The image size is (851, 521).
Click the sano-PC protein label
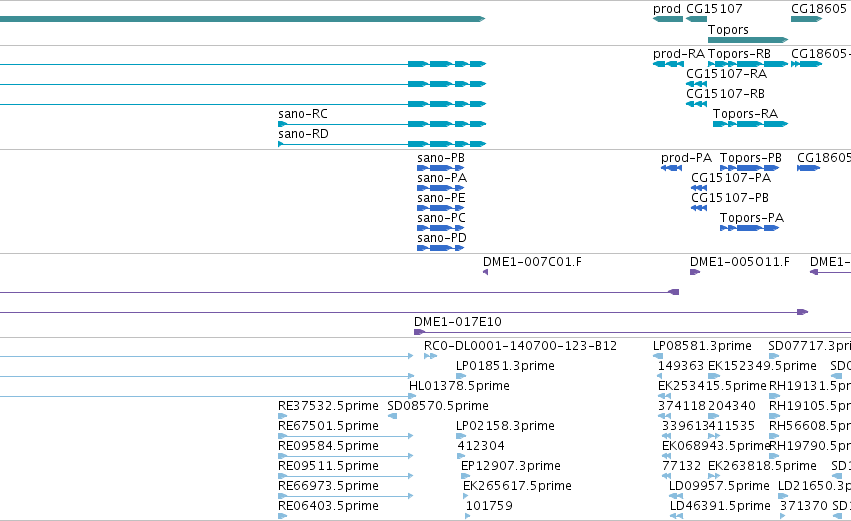[x=441, y=218]
